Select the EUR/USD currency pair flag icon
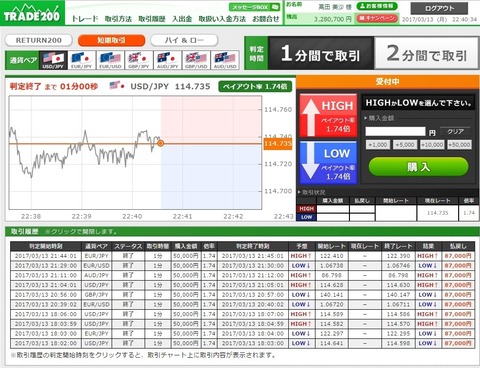480x368 pixels. [110, 60]
